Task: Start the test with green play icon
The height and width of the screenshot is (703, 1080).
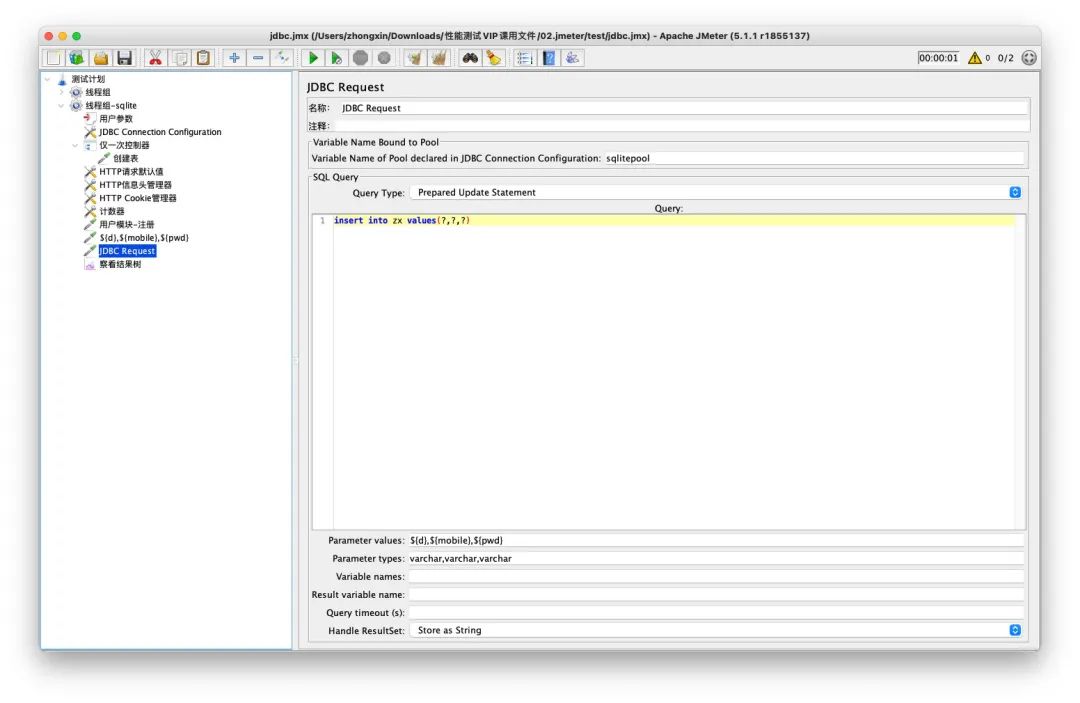Action: (313, 59)
